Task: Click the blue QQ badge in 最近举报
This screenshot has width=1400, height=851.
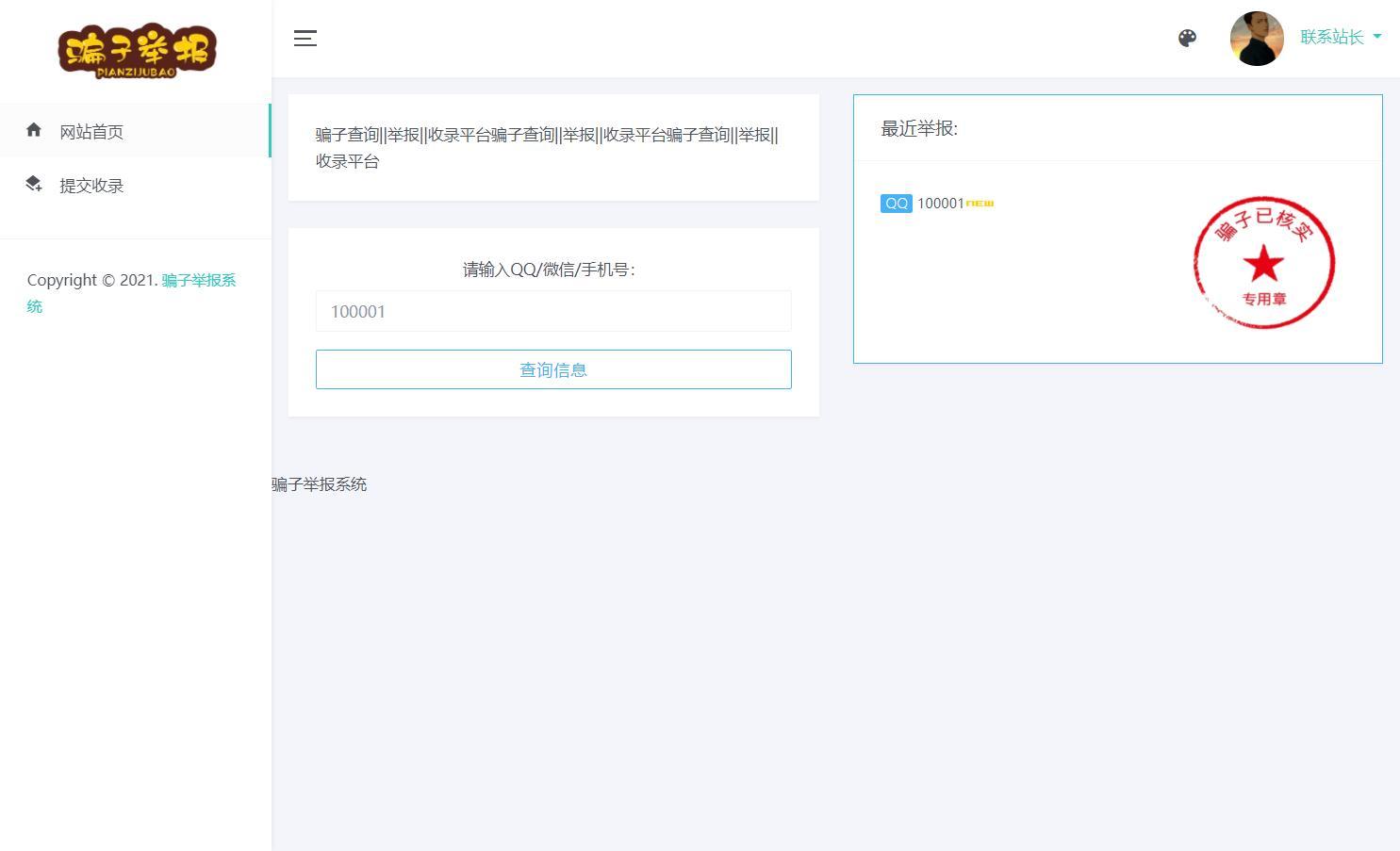Action: 896,203
